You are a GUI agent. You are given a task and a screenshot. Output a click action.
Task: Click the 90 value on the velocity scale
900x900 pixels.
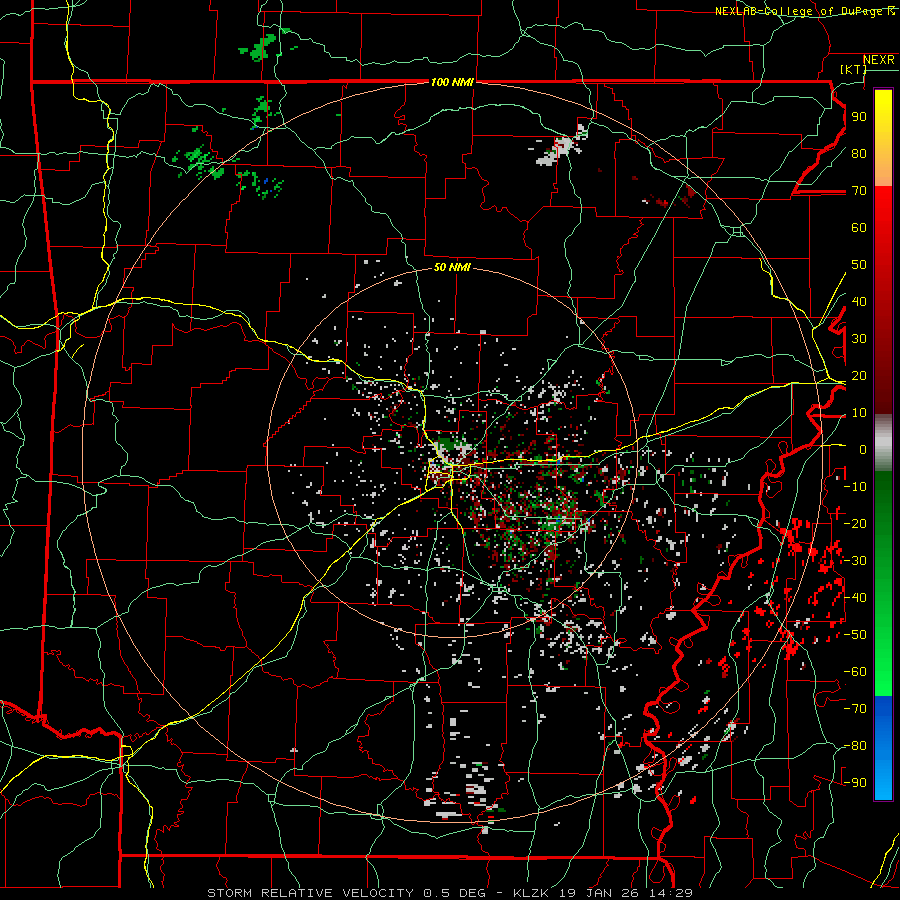point(859,117)
